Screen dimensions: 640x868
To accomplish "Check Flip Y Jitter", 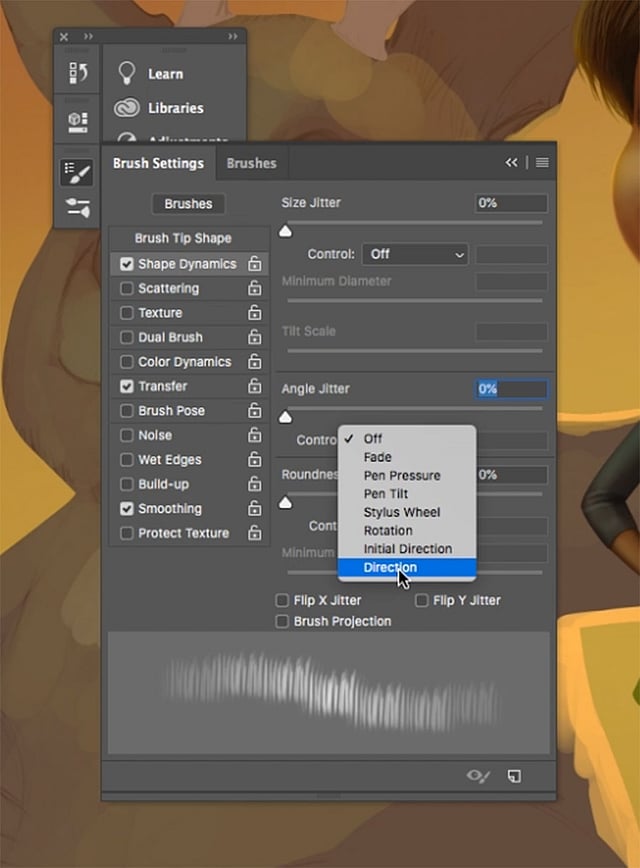I will (x=421, y=600).
